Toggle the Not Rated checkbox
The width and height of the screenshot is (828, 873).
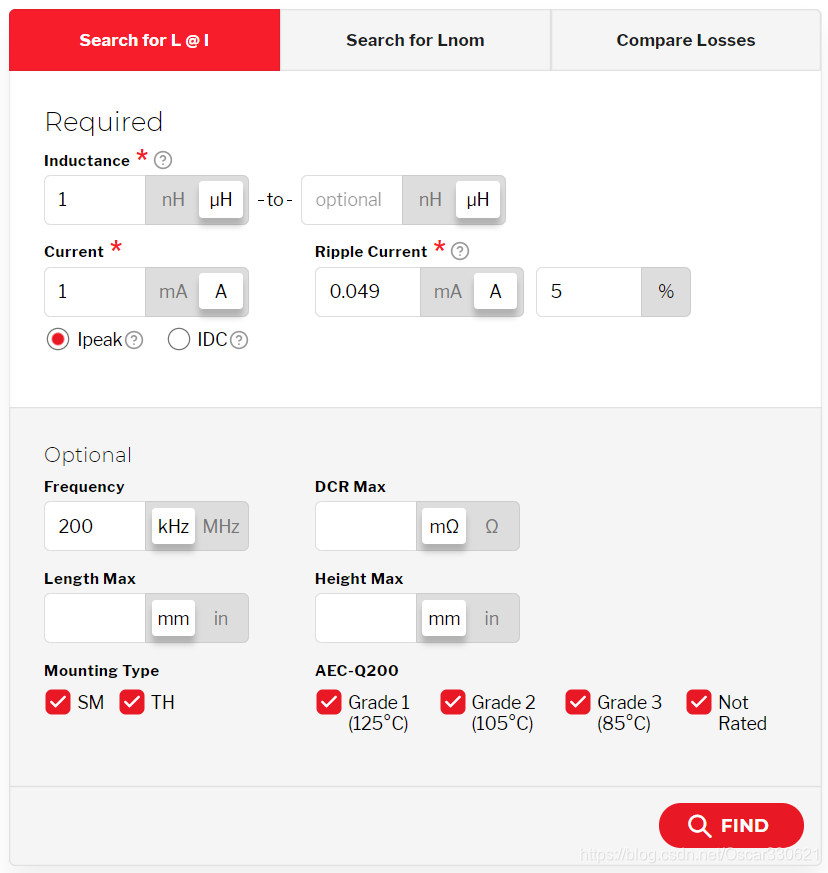click(699, 702)
